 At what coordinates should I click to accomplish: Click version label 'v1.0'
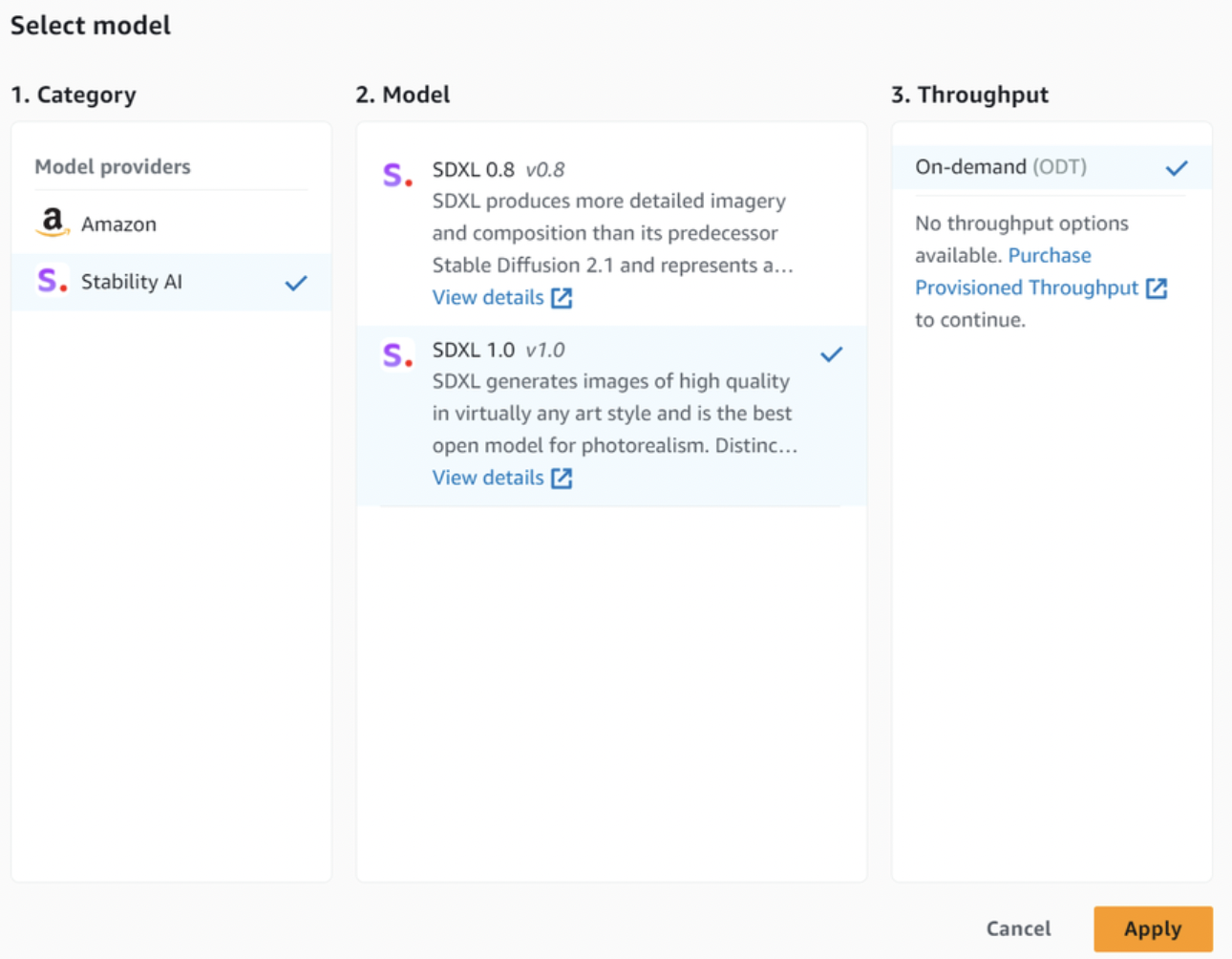click(545, 351)
